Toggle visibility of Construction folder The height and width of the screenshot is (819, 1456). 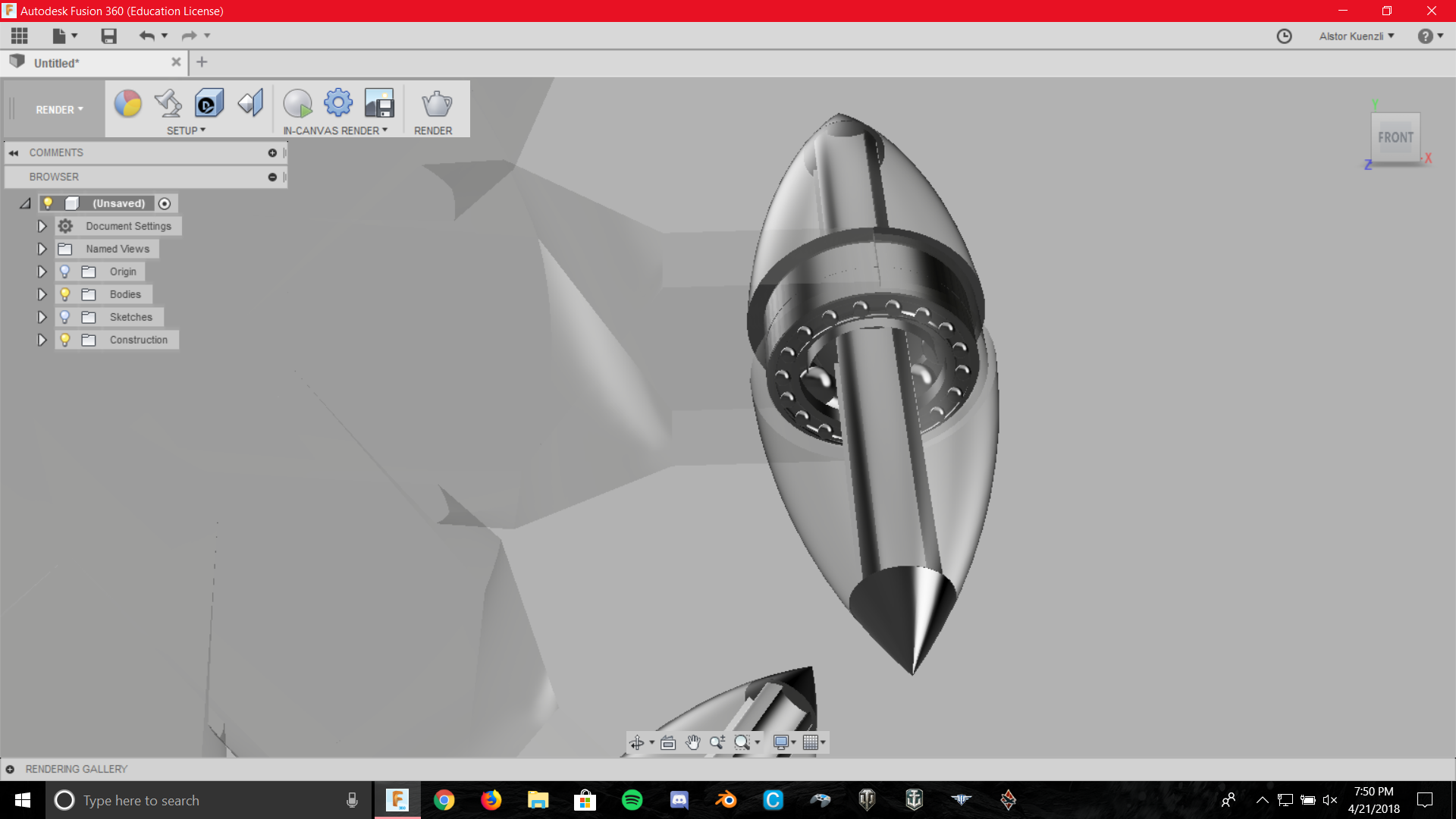click(x=65, y=340)
